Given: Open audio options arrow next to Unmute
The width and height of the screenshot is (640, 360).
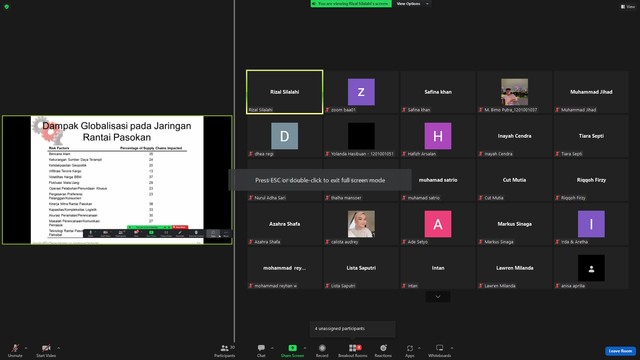Looking at the screenshot, I should click(x=26, y=348).
